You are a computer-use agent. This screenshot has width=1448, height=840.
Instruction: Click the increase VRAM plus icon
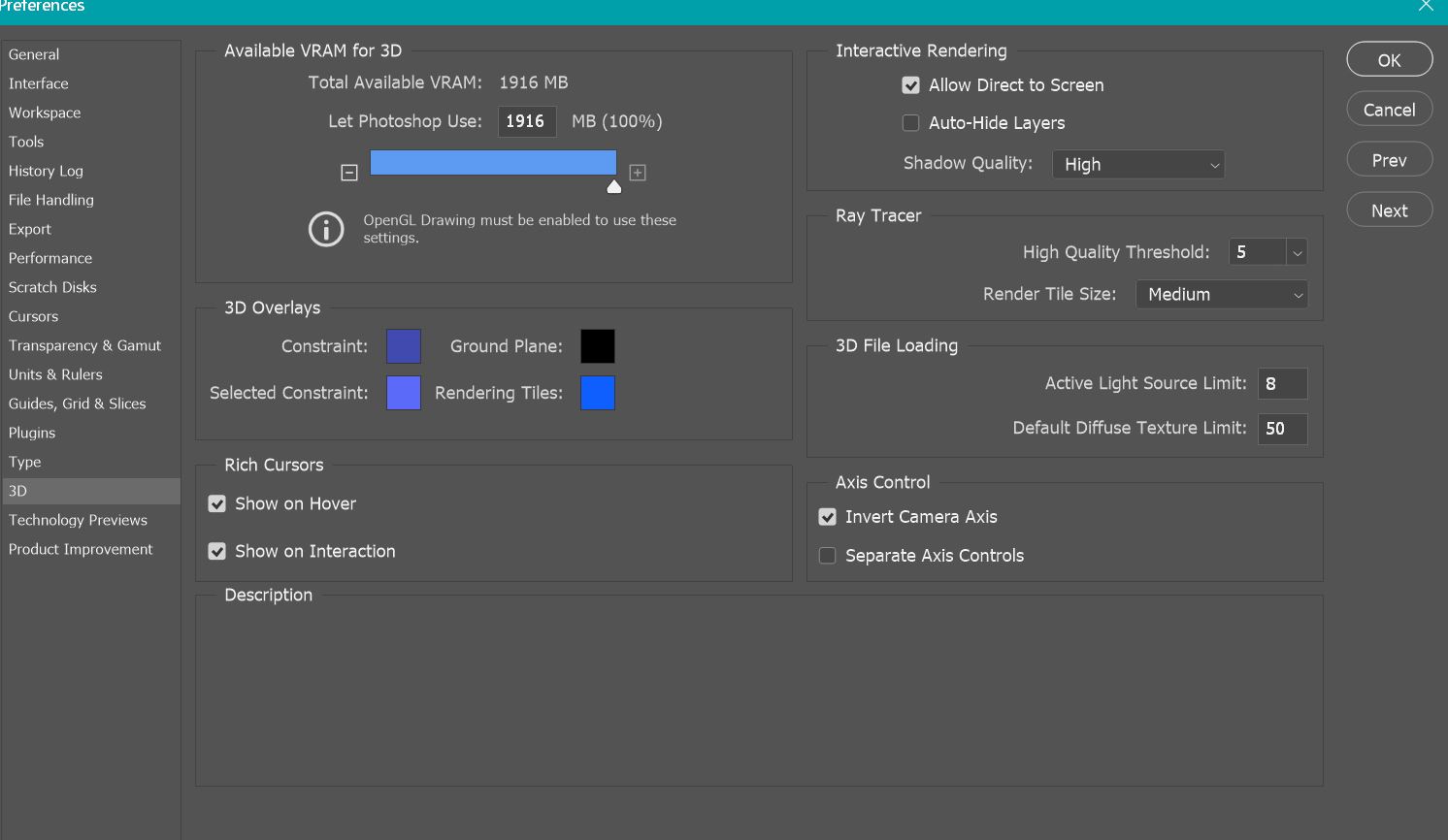coord(638,173)
